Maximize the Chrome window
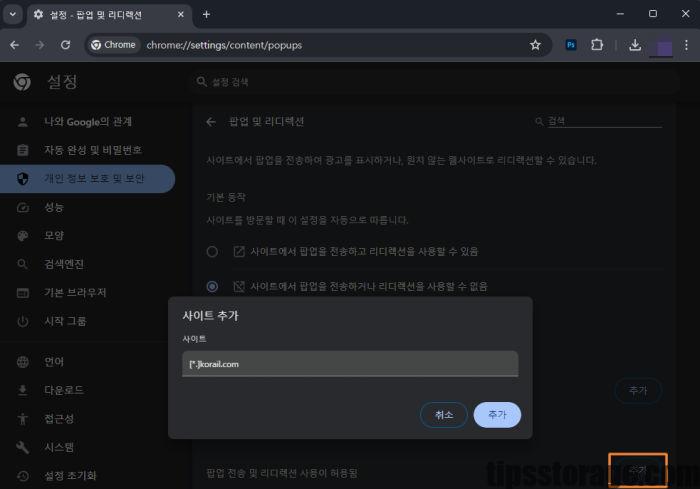Screen dimensions: 700x489 pos(653,14)
